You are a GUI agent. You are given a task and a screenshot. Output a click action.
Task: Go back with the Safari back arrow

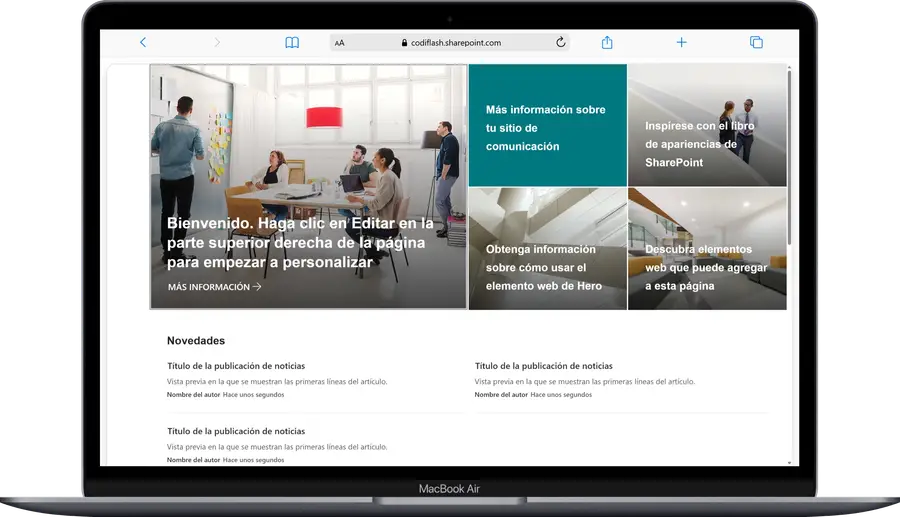(x=143, y=42)
